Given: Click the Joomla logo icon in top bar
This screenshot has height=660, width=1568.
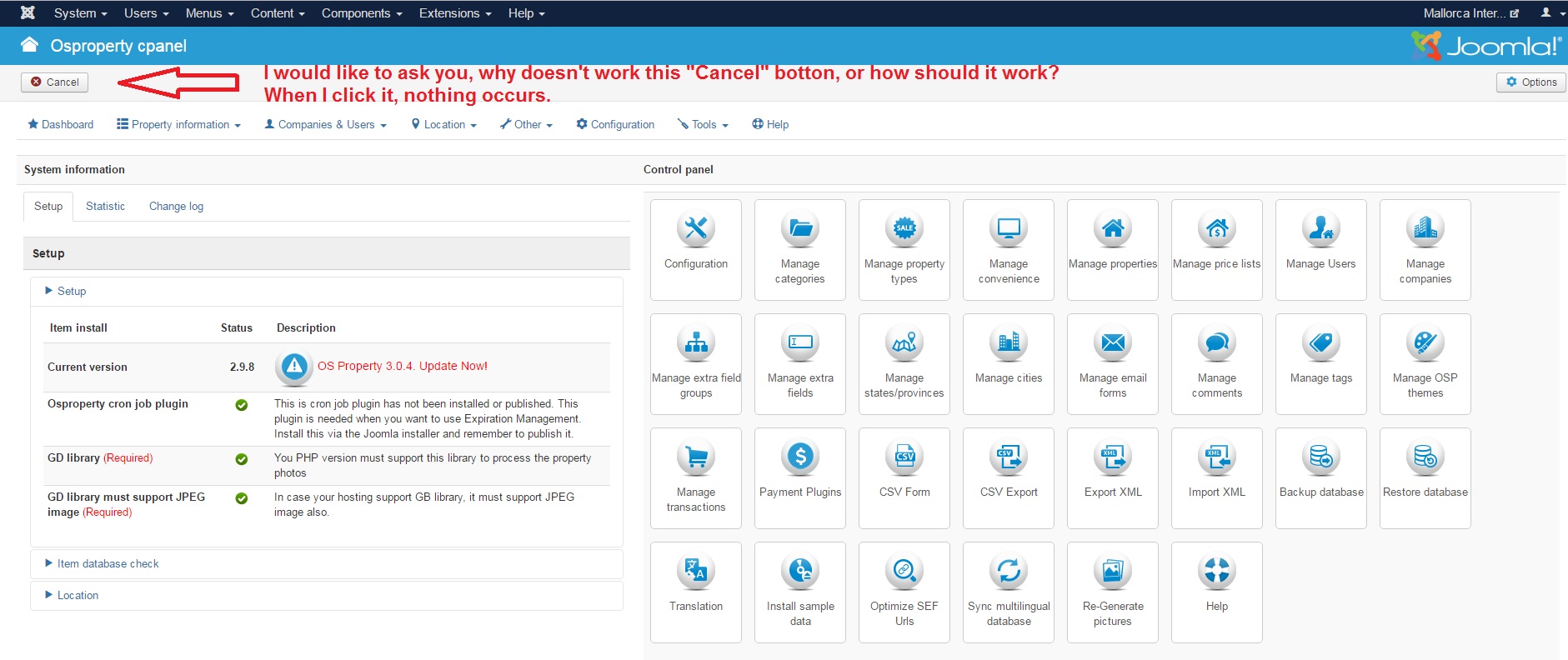Looking at the screenshot, I should [x=28, y=12].
